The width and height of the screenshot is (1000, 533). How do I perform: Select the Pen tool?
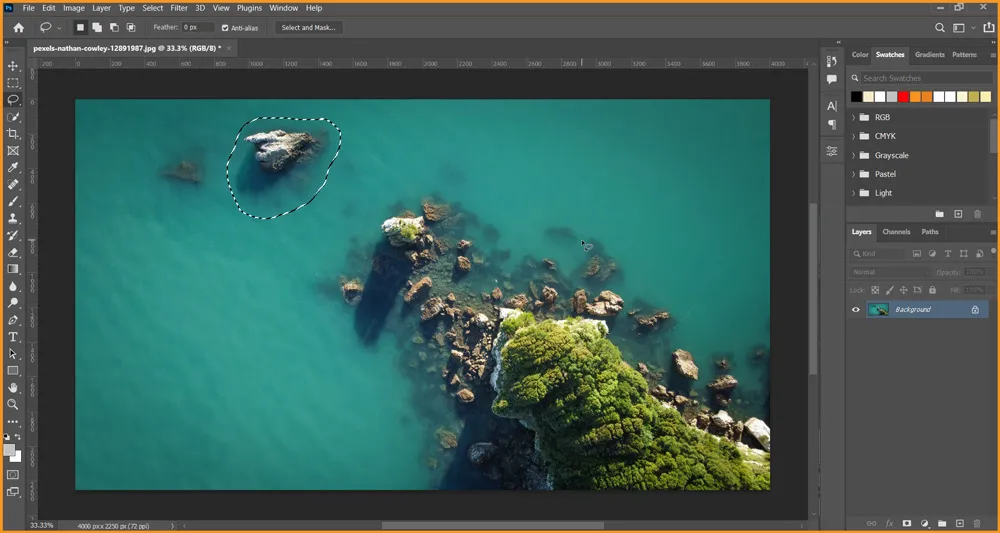tap(13, 320)
